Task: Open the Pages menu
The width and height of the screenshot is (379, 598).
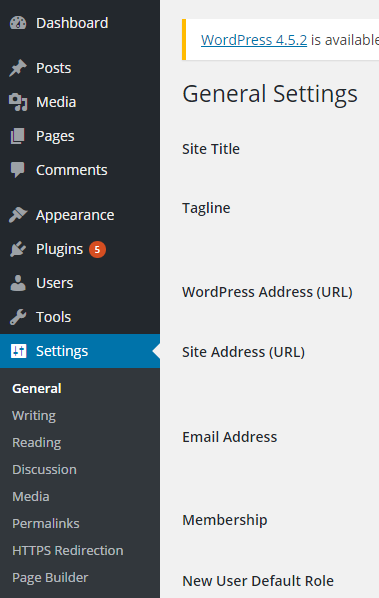Action: pos(55,136)
